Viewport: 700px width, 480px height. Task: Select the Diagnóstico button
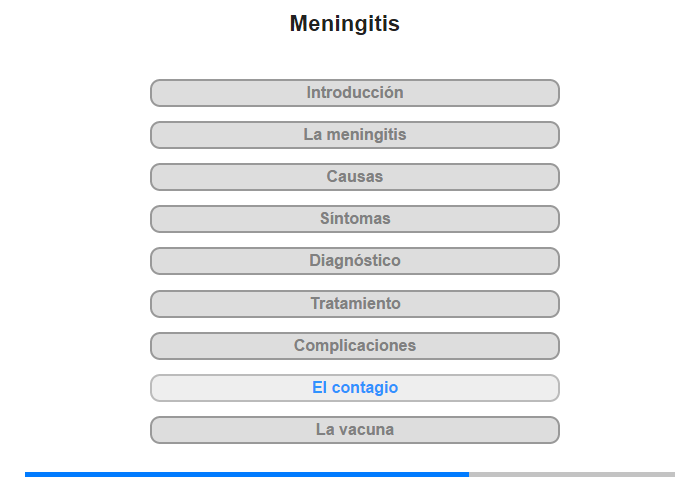pos(354,261)
